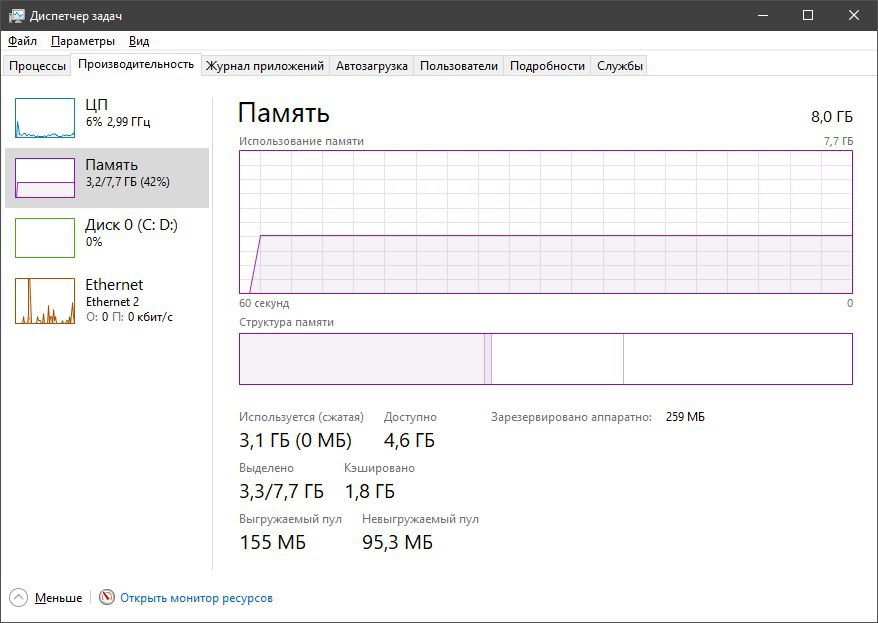Click the Структура памяти composition bar

(546, 359)
